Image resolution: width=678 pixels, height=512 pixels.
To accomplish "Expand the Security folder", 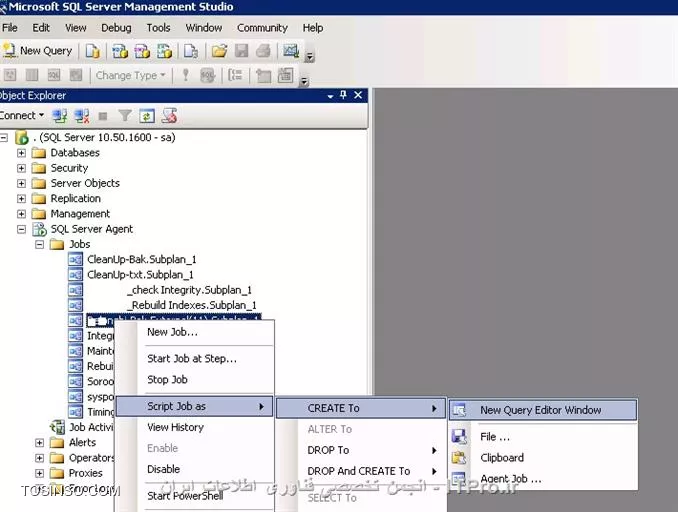I will [21, 168].
